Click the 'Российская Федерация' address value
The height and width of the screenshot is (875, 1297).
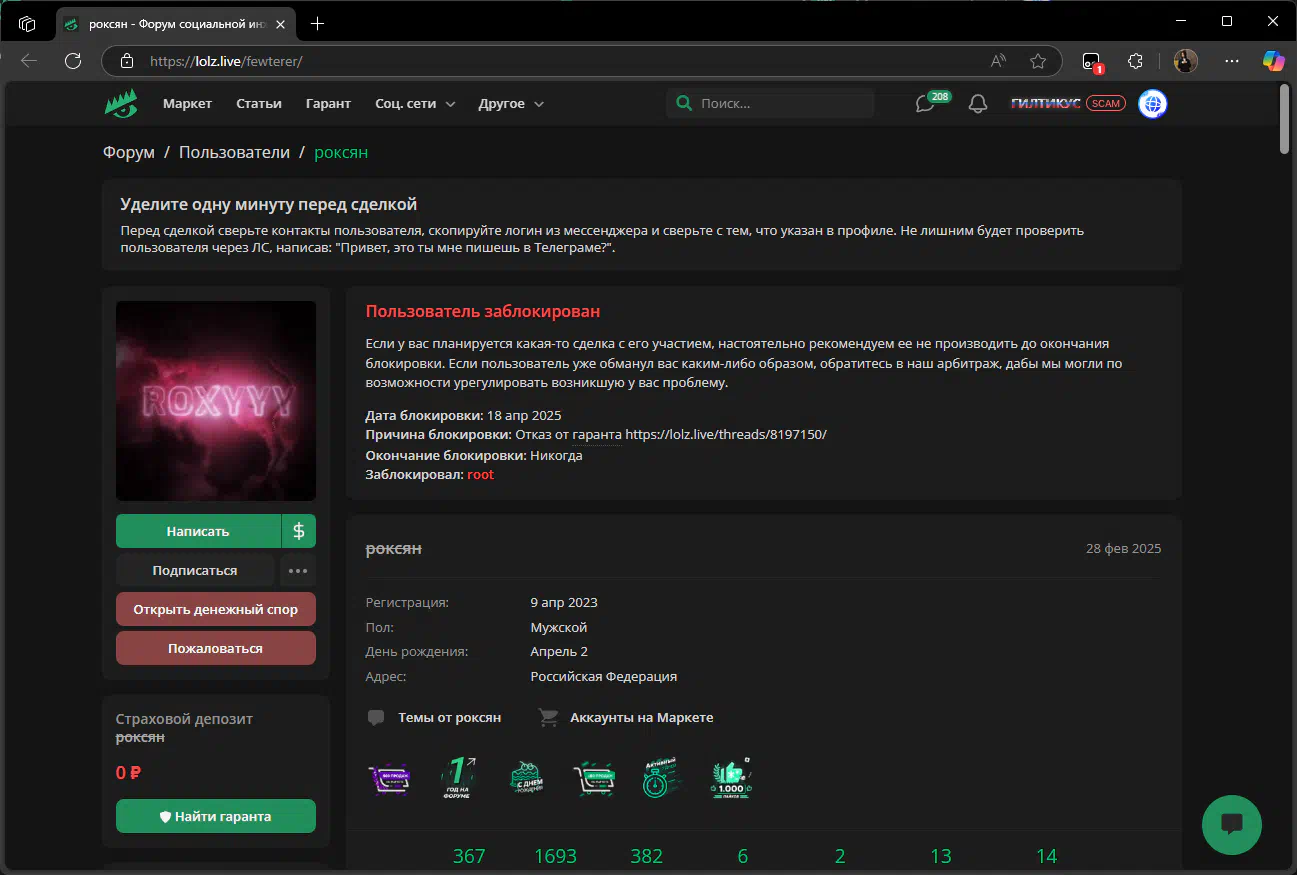[x=604, y=677]
